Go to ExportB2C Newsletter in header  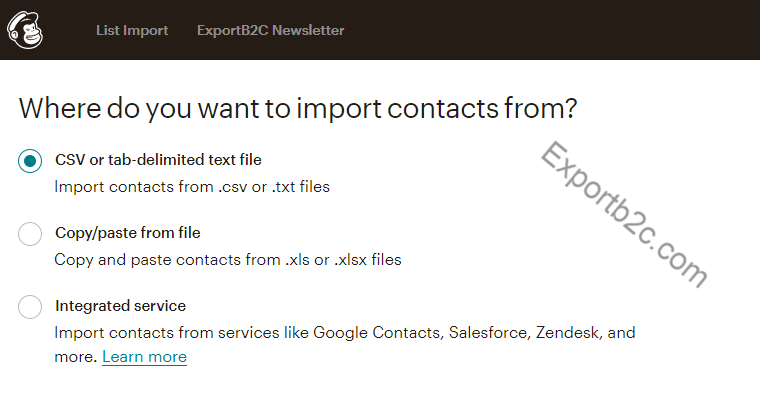tap(270, 30)
